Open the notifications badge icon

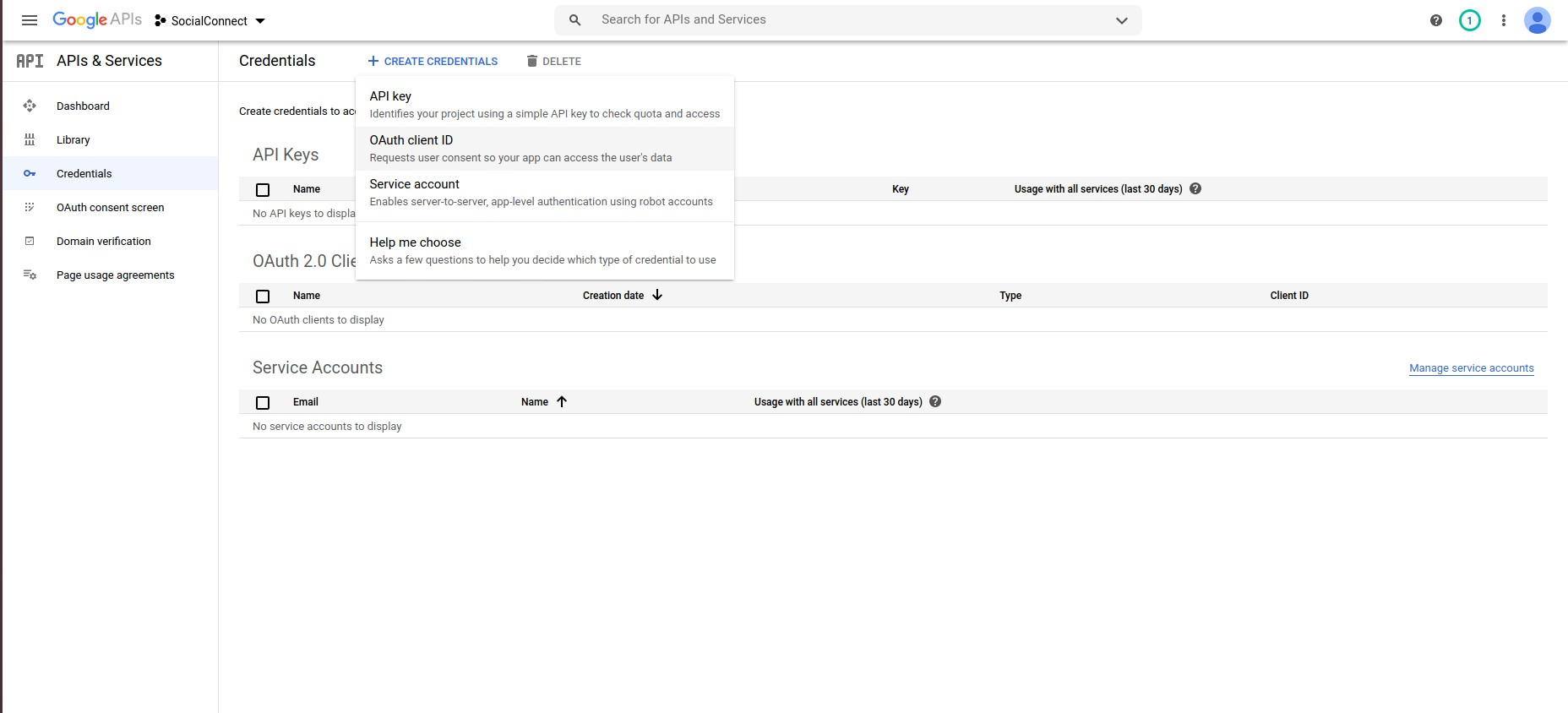coord(1470,20)
